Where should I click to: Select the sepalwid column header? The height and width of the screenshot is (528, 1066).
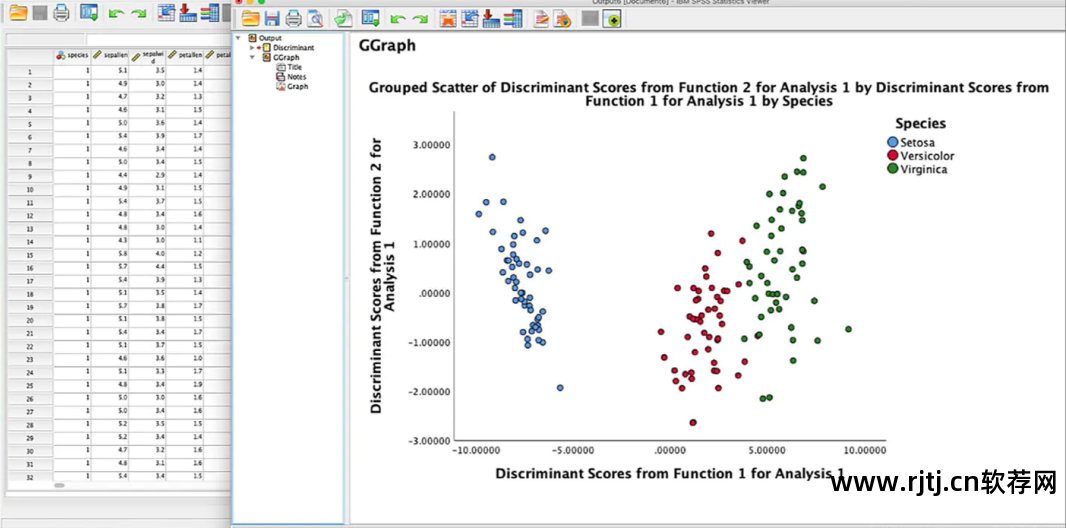point(148,56)
